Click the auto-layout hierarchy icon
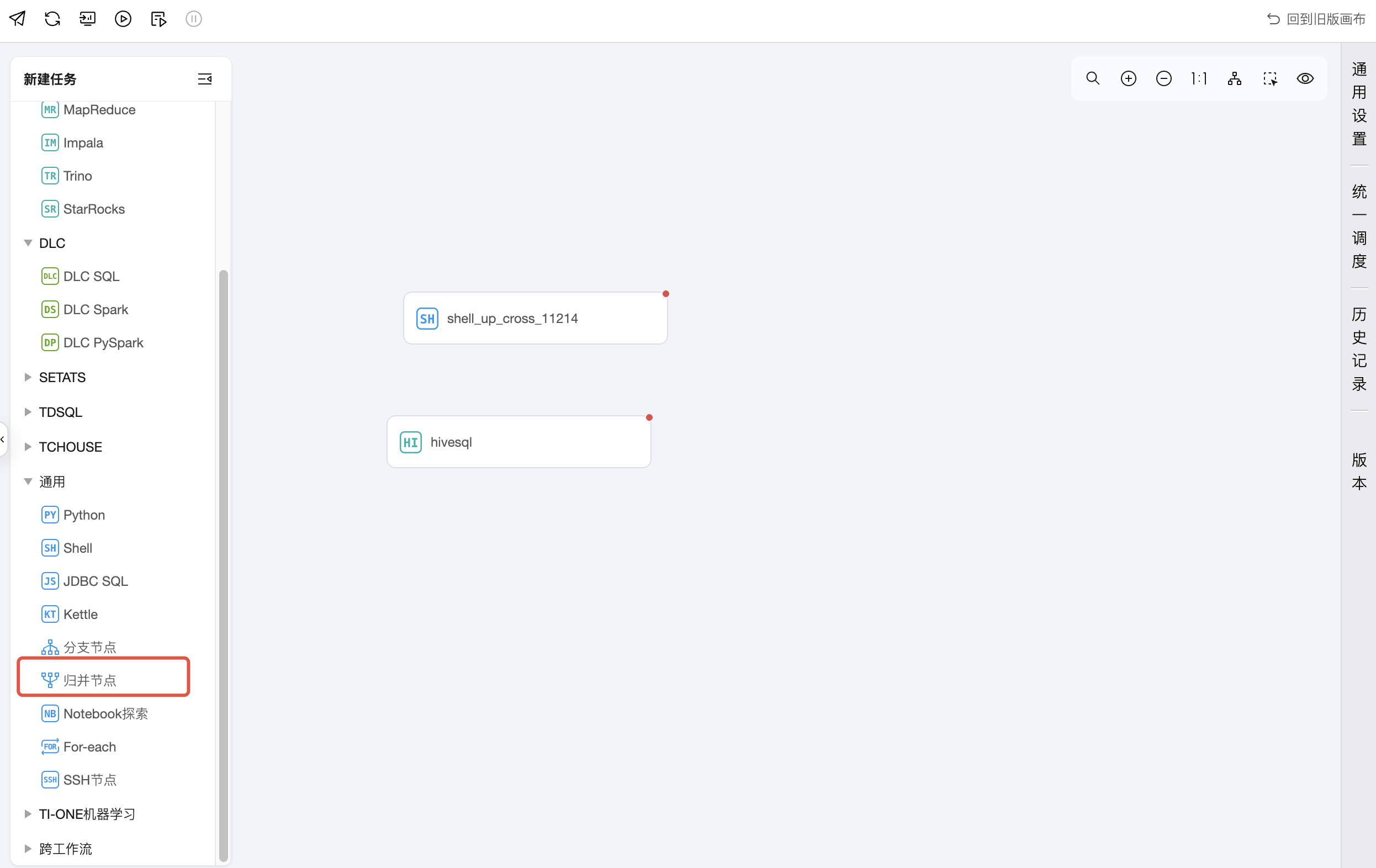The height and width of the screenshot is (868, 1376). click(x=1234, y=78)
